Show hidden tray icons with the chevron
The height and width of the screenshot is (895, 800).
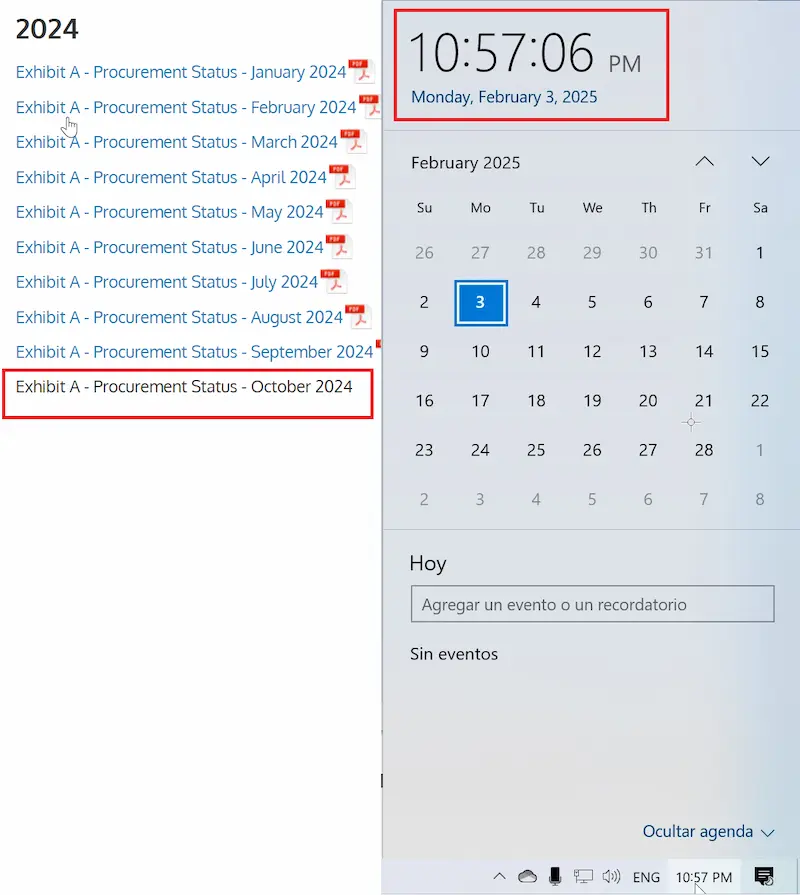(x=499, y=876)
